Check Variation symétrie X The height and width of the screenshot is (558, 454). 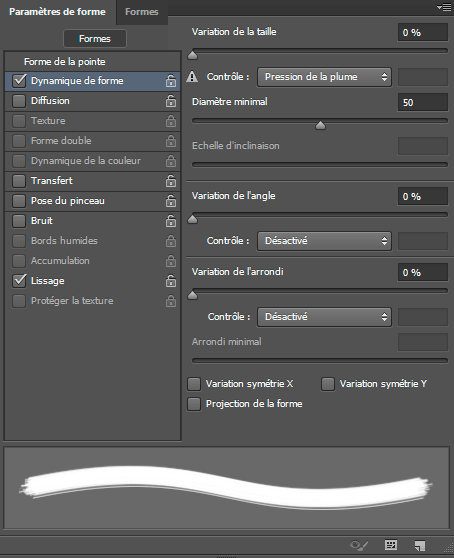tap(194, 384)
